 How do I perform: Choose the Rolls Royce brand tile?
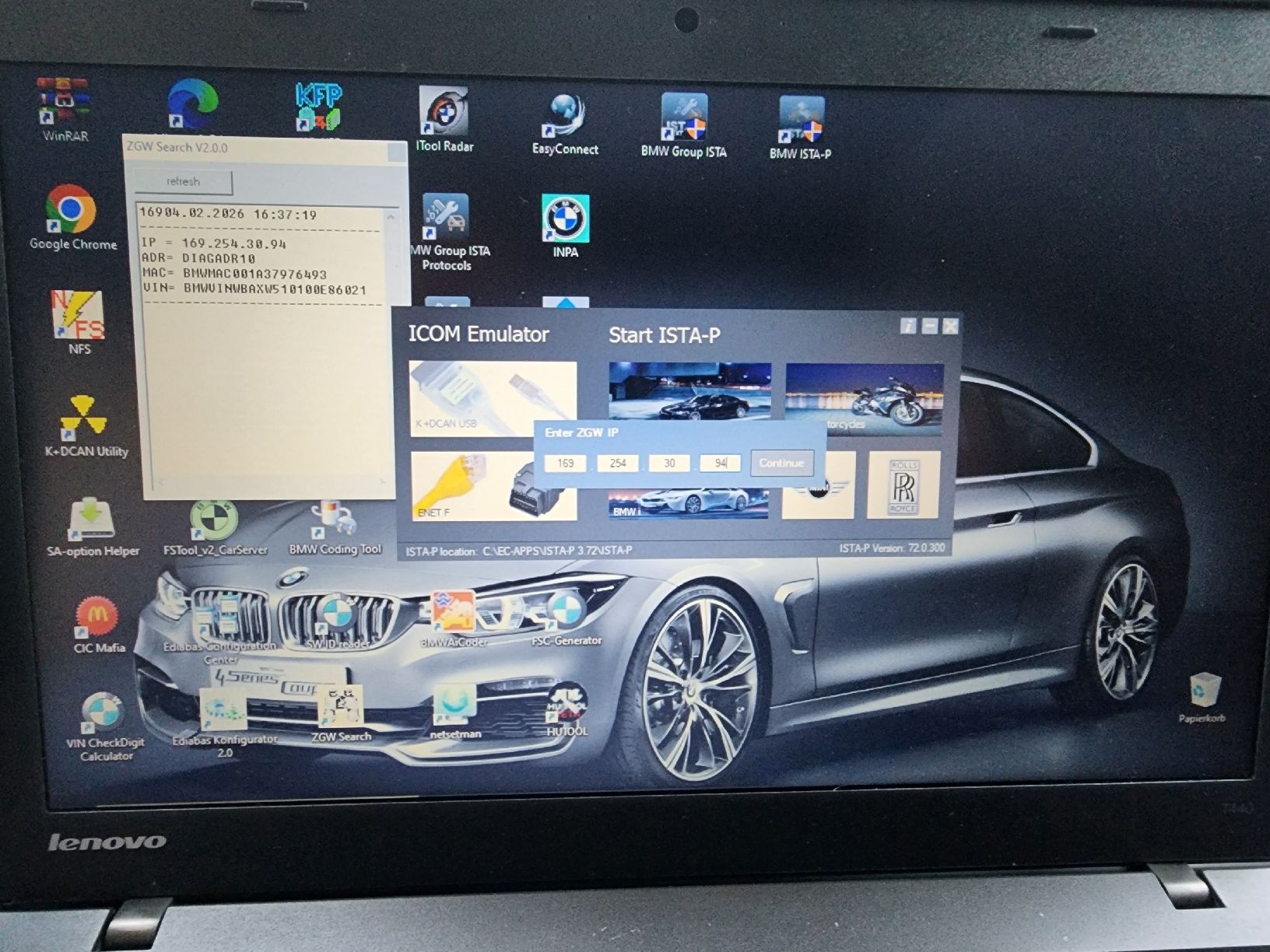(x=903, y=485)
